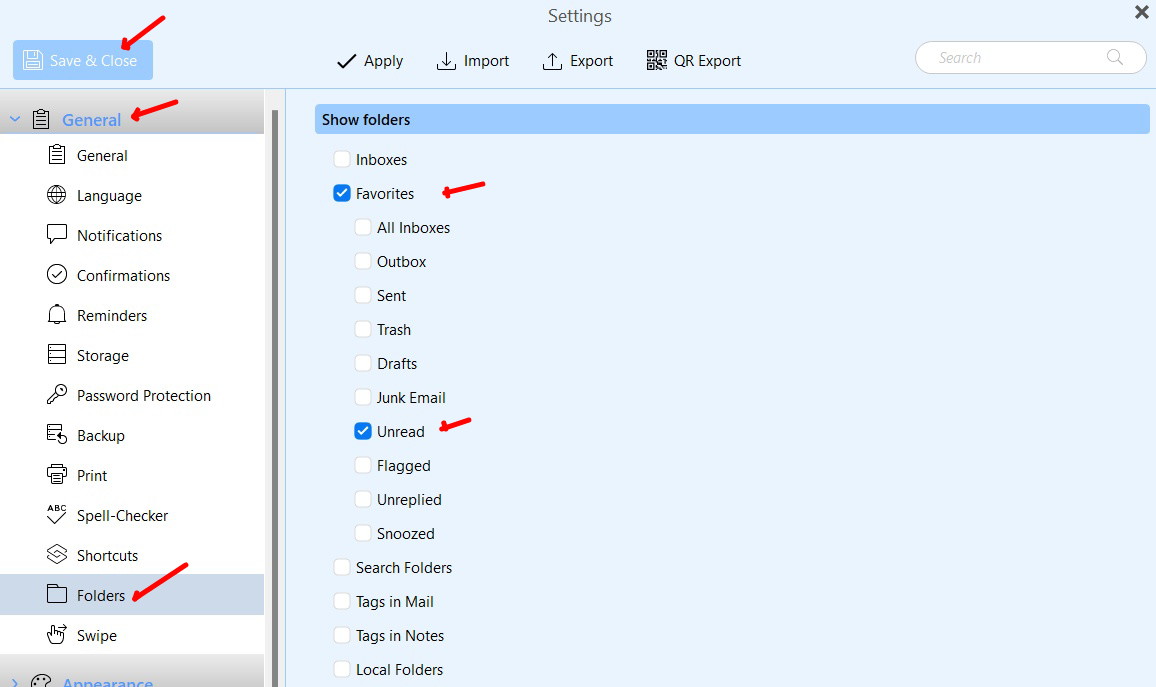Click the Folders folder icon
Image resolution: width=1156 pixels, height=687 pixels.
[57, 593]
